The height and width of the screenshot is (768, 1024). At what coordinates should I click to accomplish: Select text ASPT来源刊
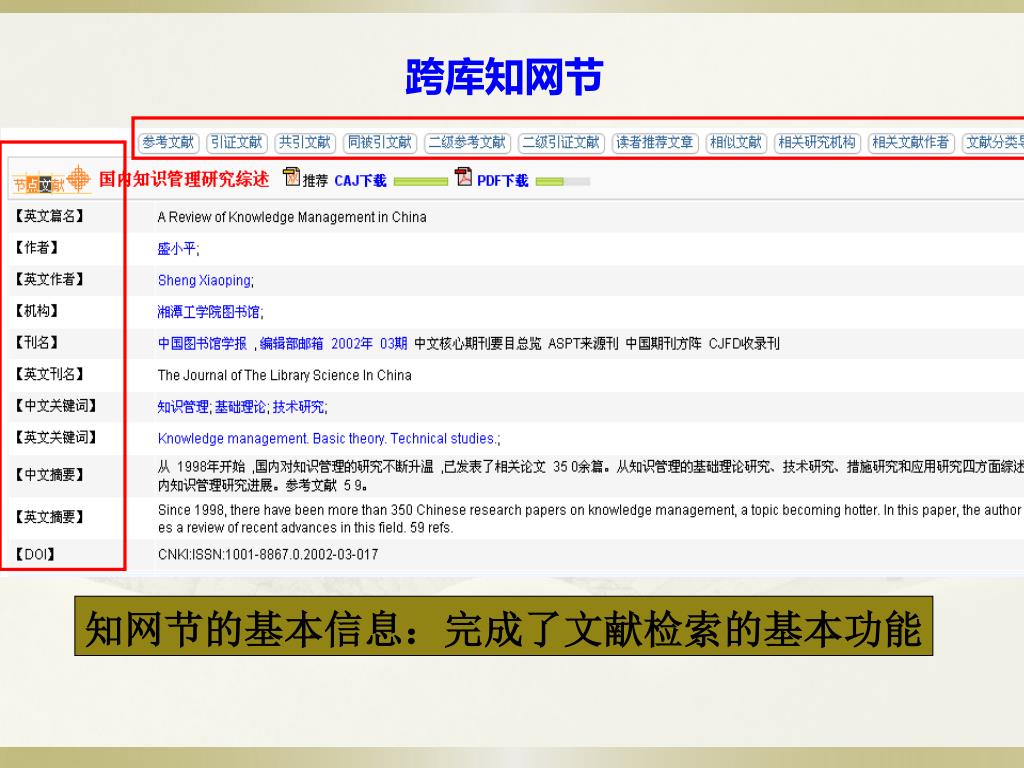coord(583,344)
